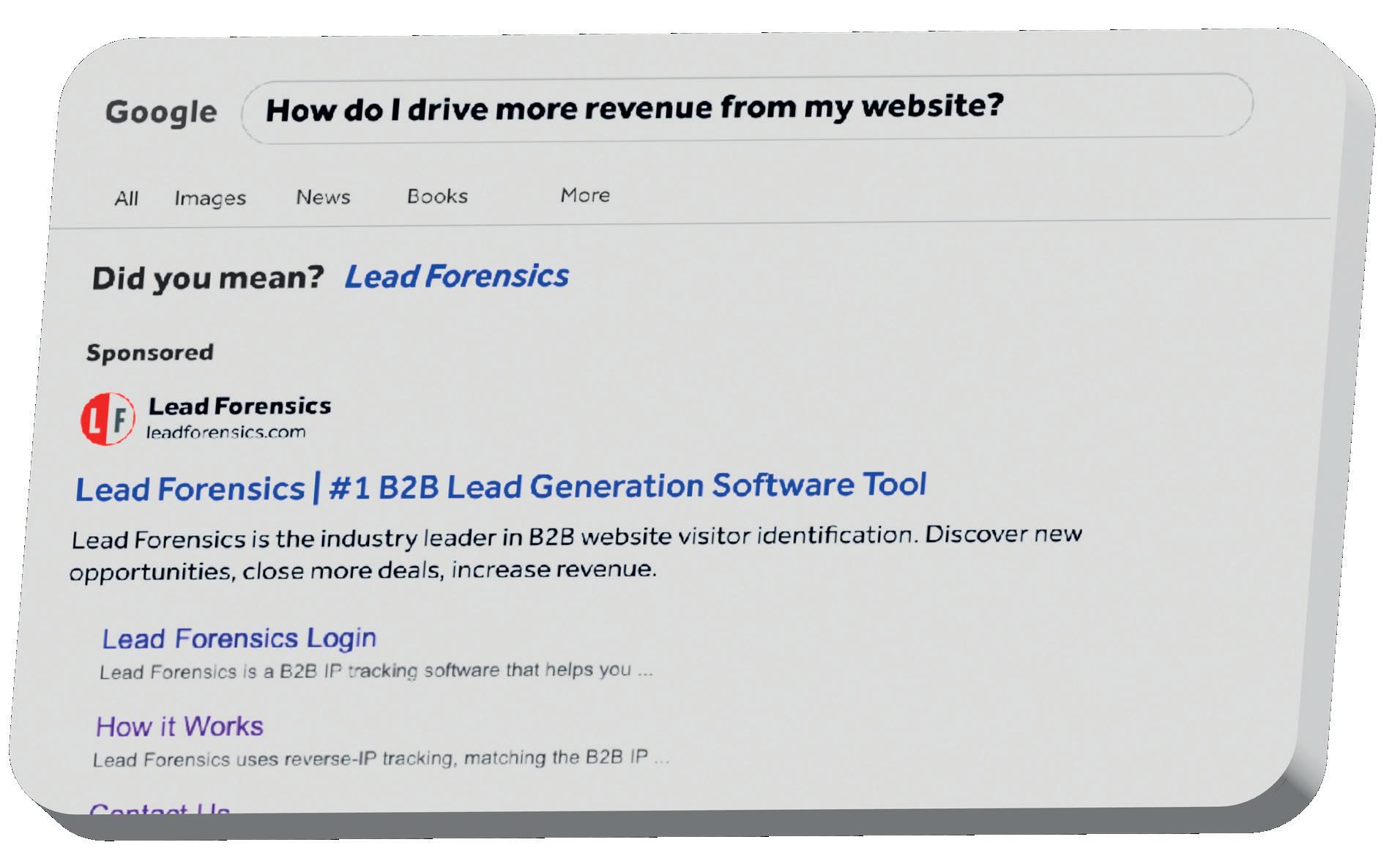Click the 'industry leader in B2B website' description

(576, 554)
